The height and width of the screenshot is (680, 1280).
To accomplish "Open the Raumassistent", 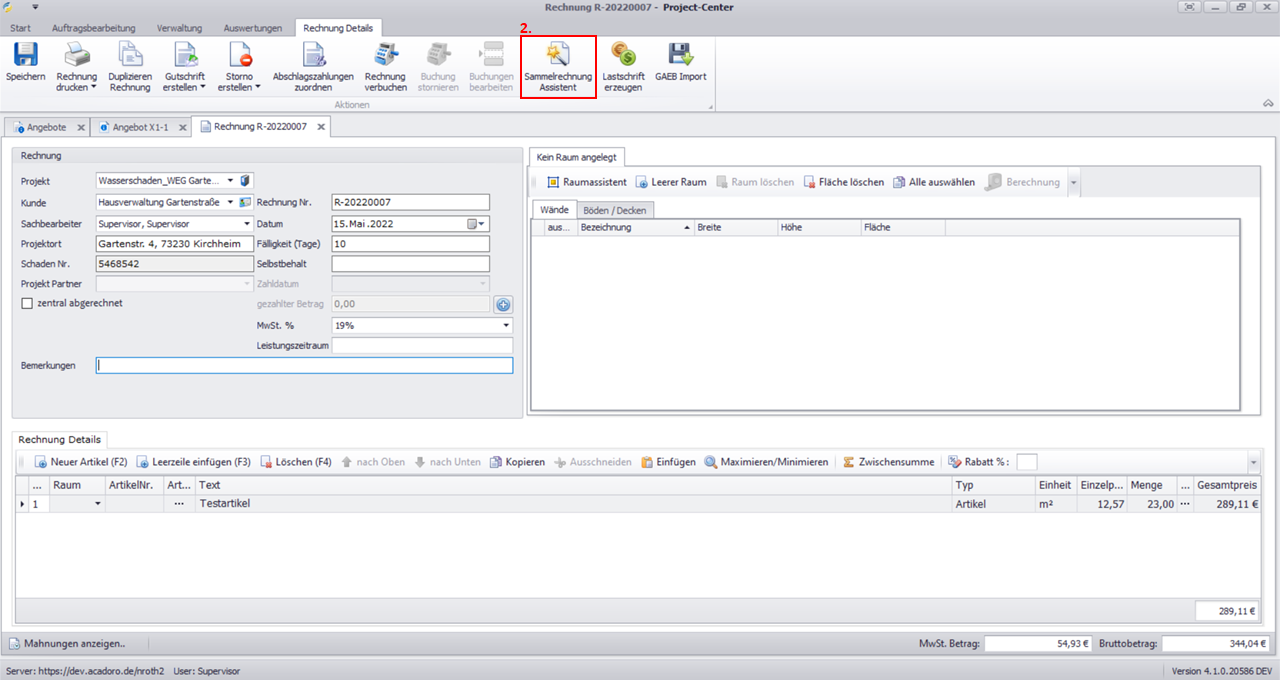I will 587,182.
